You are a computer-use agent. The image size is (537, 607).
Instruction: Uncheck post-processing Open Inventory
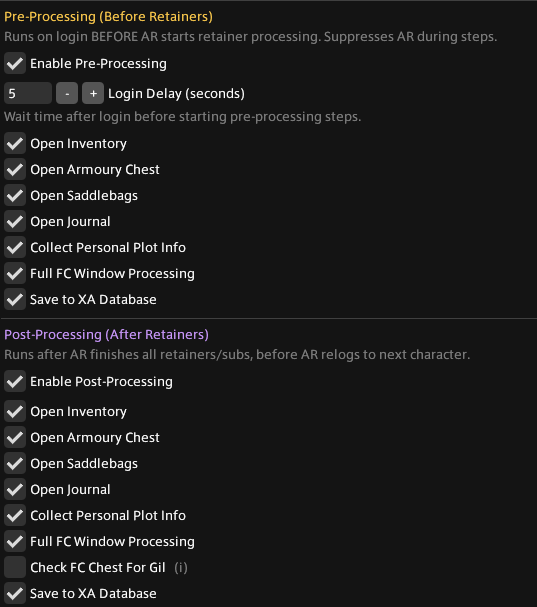15,412
